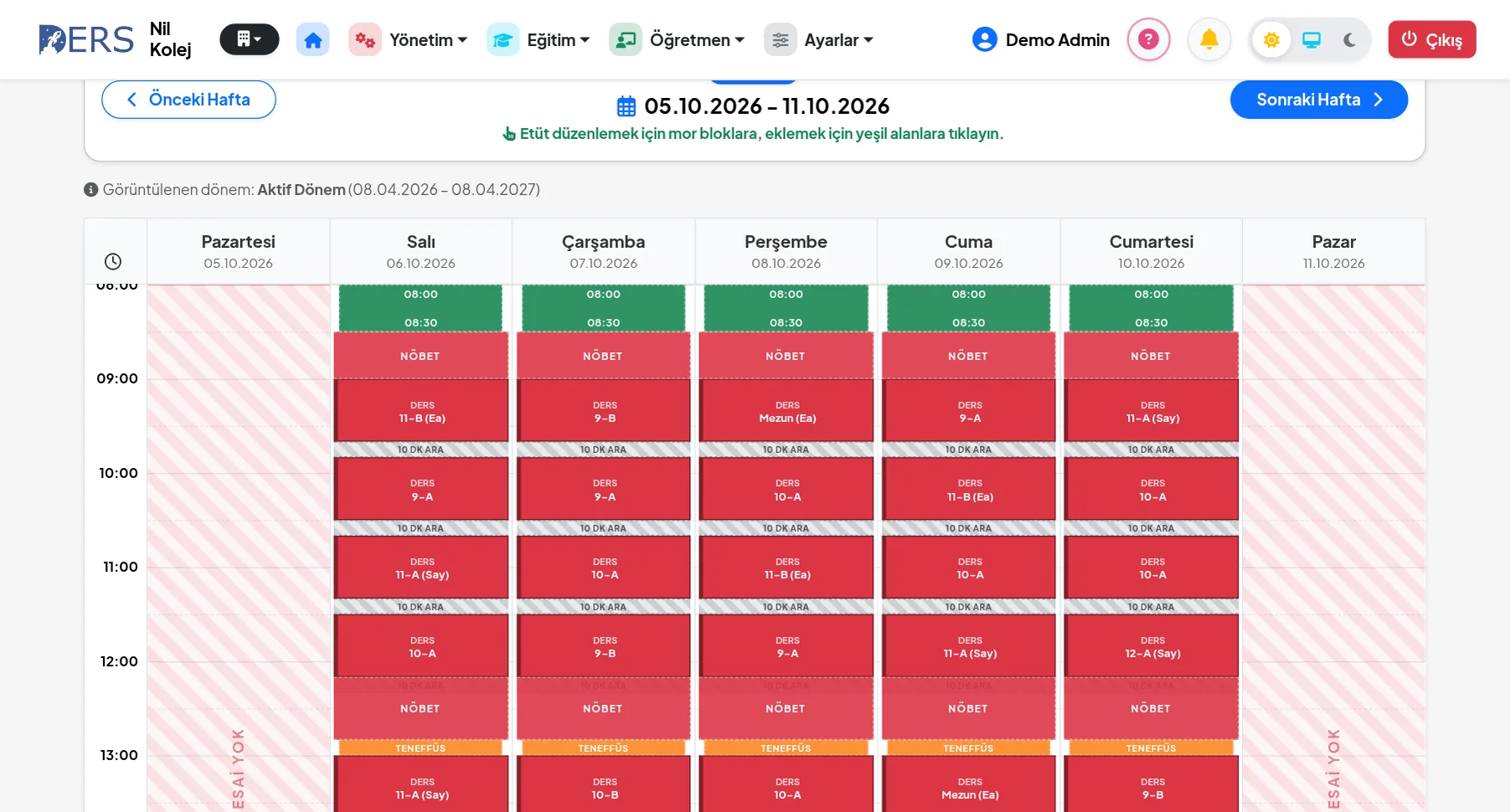Screen dimensions: 1510x812
Task: Click the Ayarlar sliders icon
Action: (x=780, y=39)
